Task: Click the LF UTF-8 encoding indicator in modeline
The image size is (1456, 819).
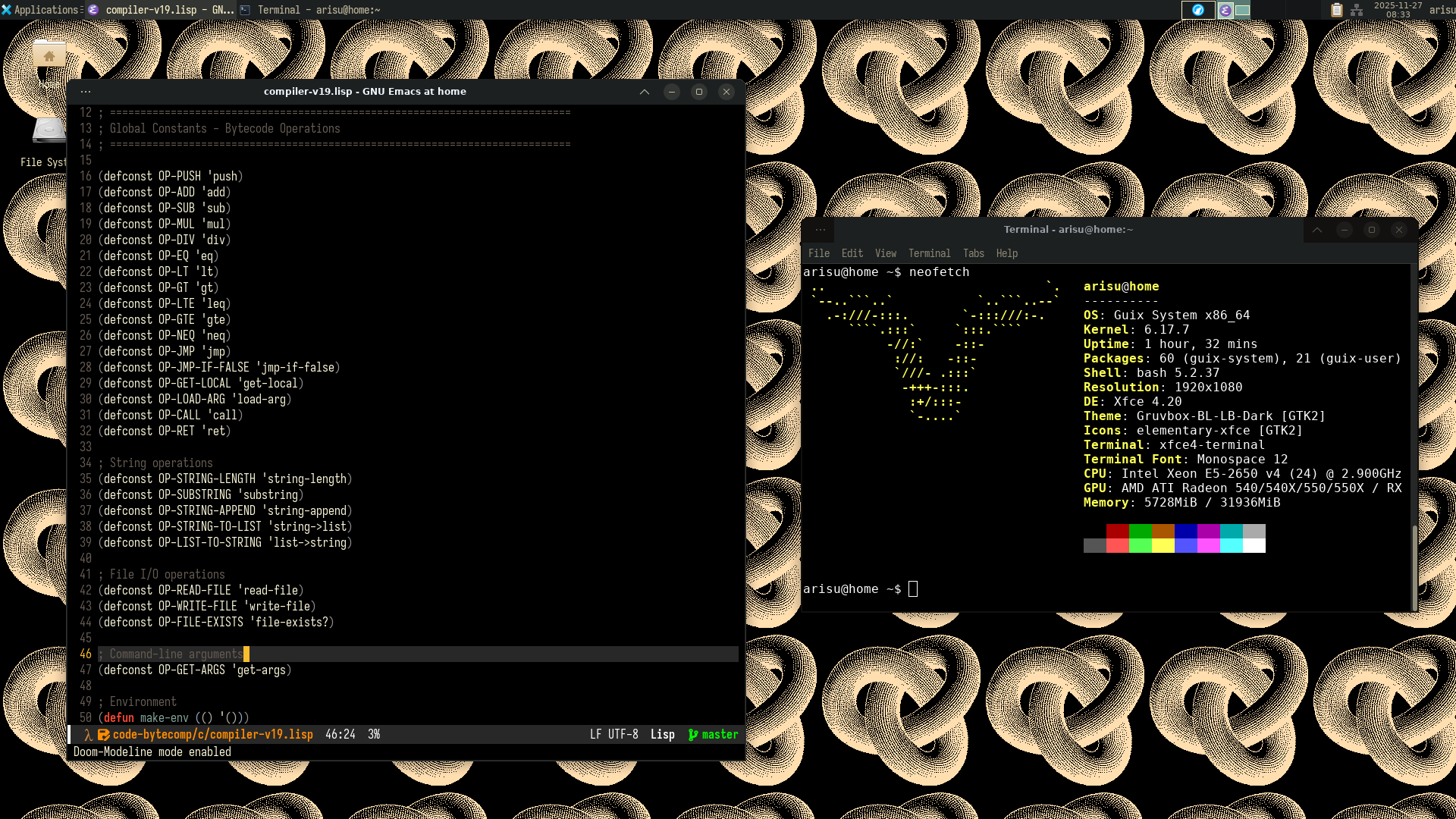Action: tap(613, 735)
